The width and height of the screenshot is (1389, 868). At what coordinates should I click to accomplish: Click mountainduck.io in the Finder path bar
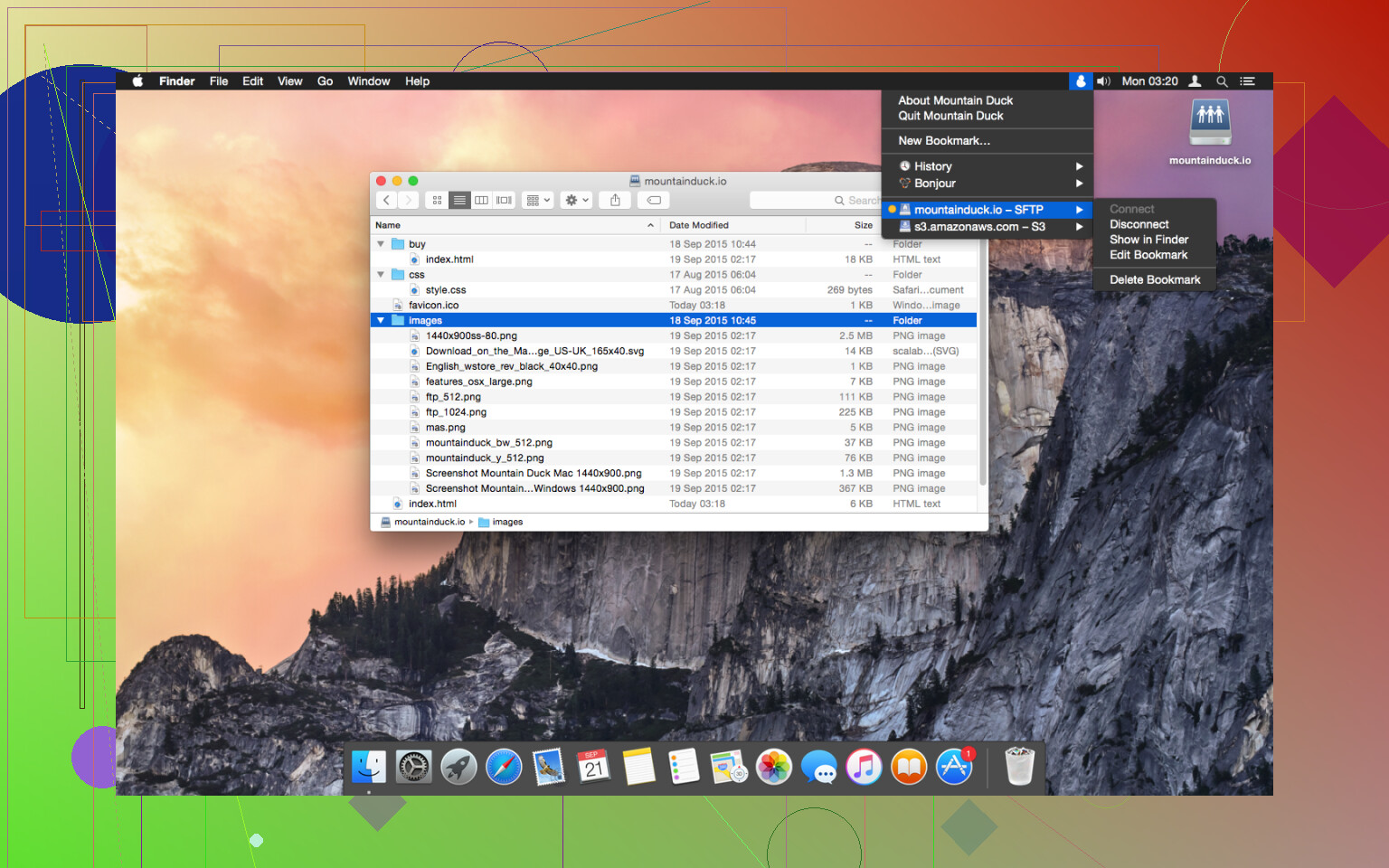click(x=423, y=522)
